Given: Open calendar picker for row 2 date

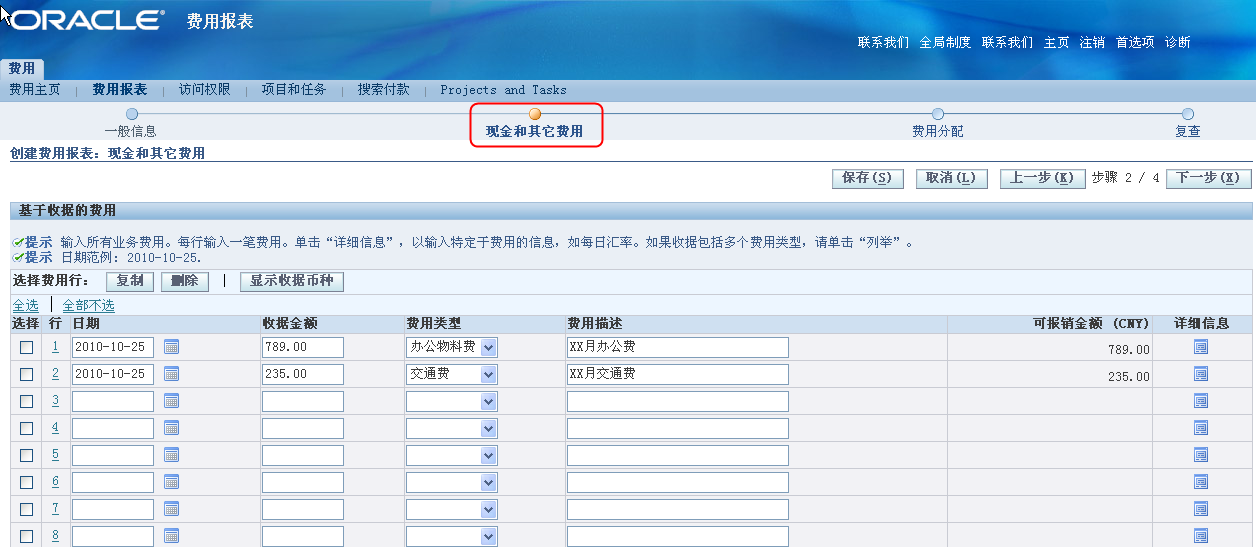Looking at the screenshot, I should click(171, 374).
